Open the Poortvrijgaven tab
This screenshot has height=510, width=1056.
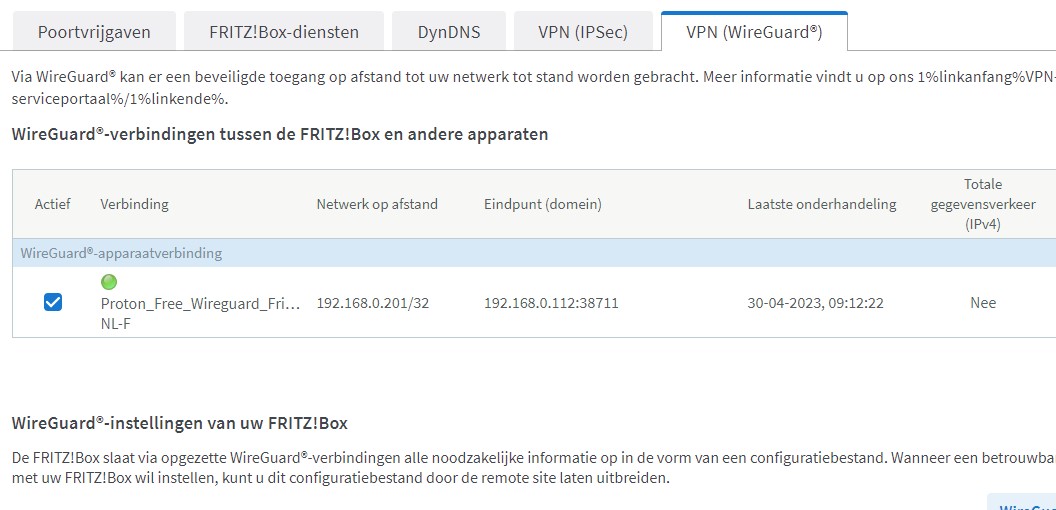94,32
